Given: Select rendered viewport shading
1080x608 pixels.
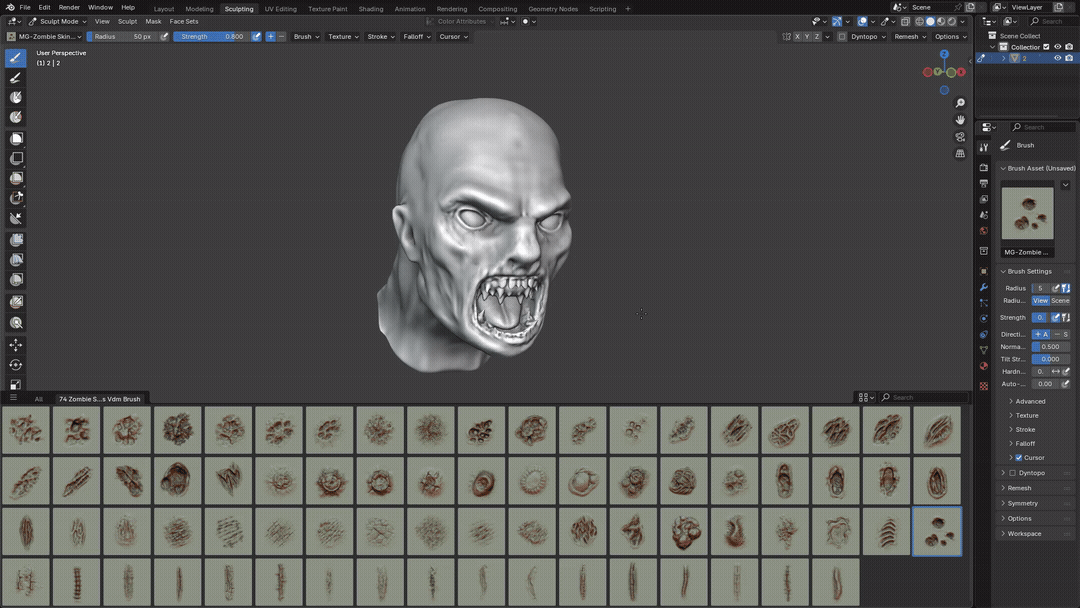Looking at the screenshot, I should (x=952, y=21).
